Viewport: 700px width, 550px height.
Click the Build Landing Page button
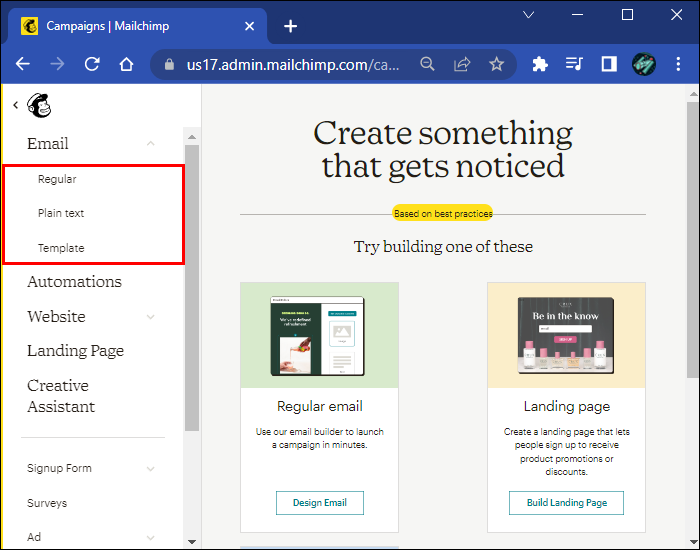pos(567,503)
